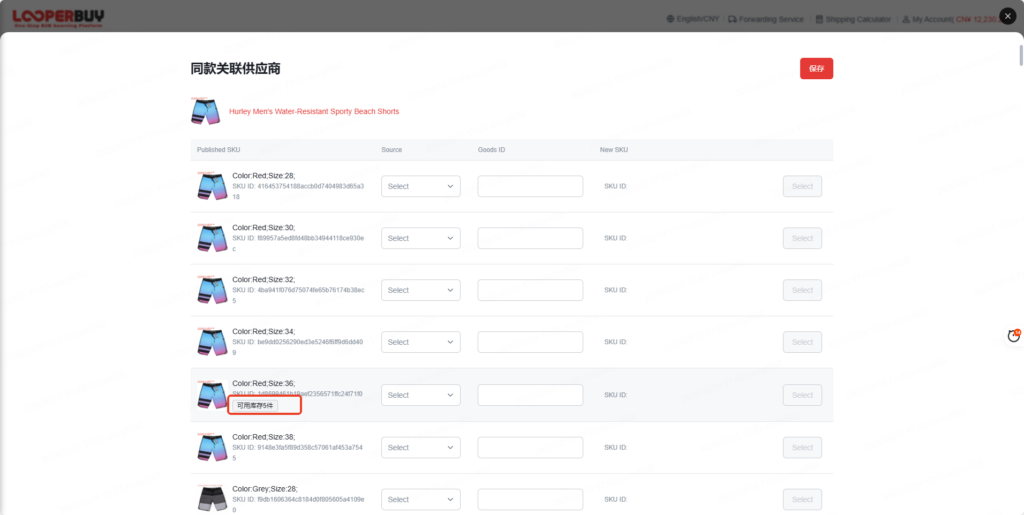The image size is (1024, 515).
Task: Click New SKU Select button for Red Size 34
Action: point(802,342)
